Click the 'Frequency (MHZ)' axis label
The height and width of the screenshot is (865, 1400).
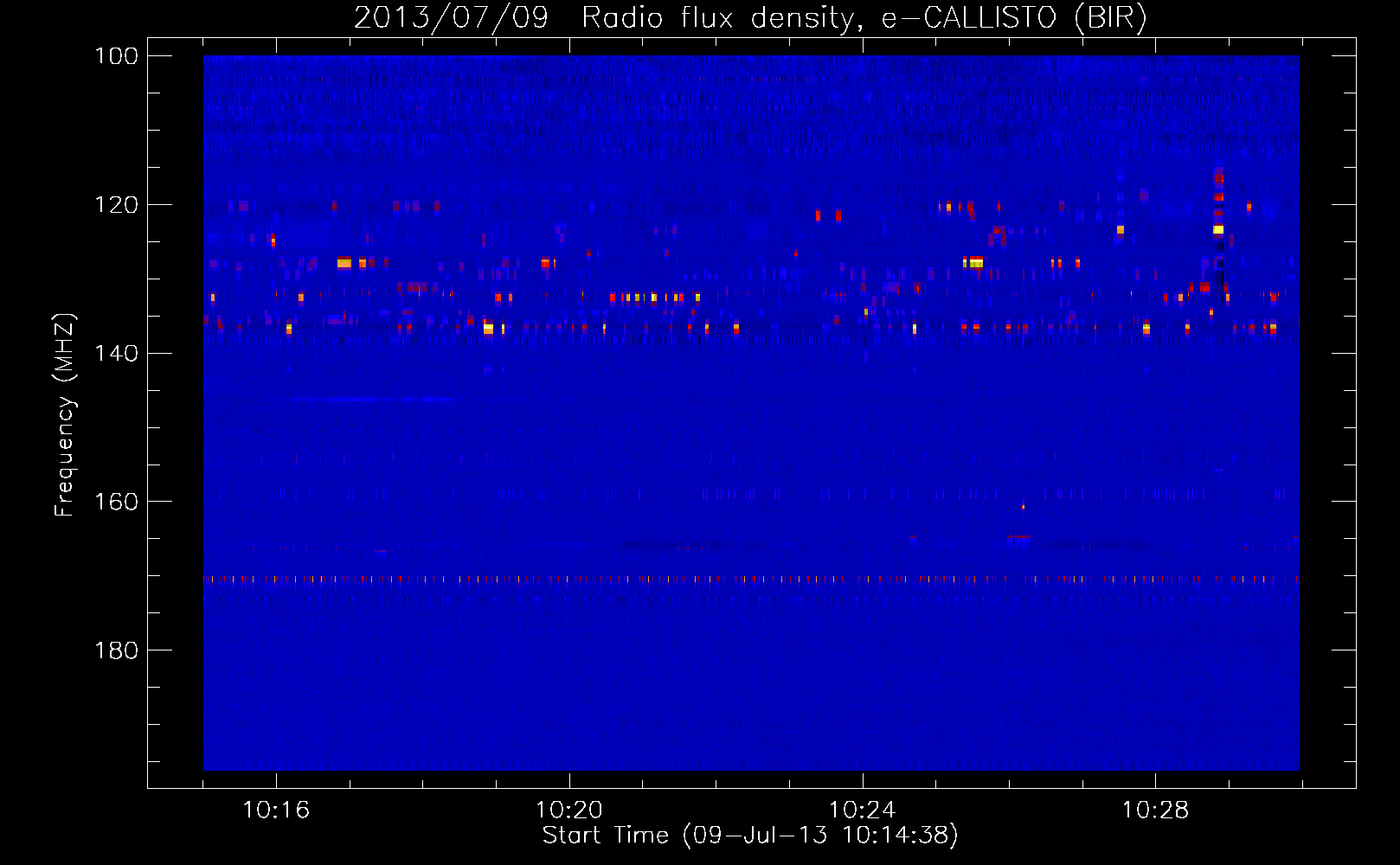coord(65,415)
